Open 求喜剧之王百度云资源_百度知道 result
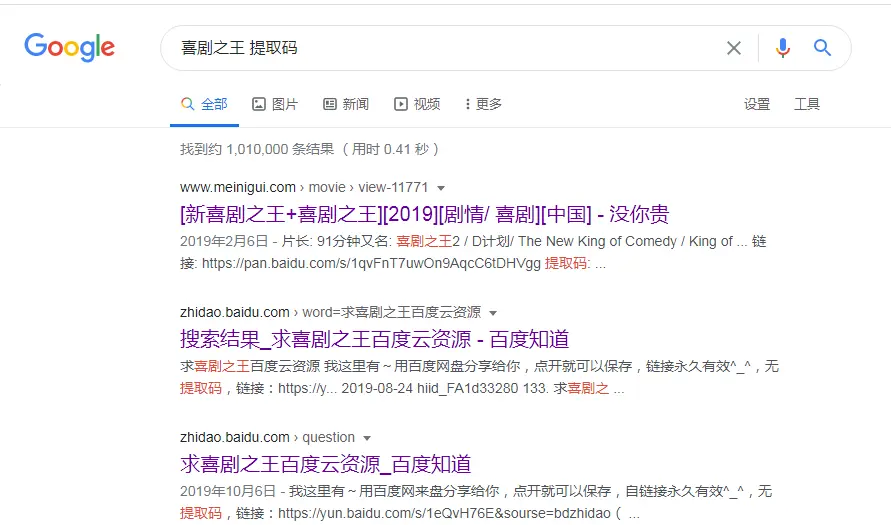 pos(326,464)
